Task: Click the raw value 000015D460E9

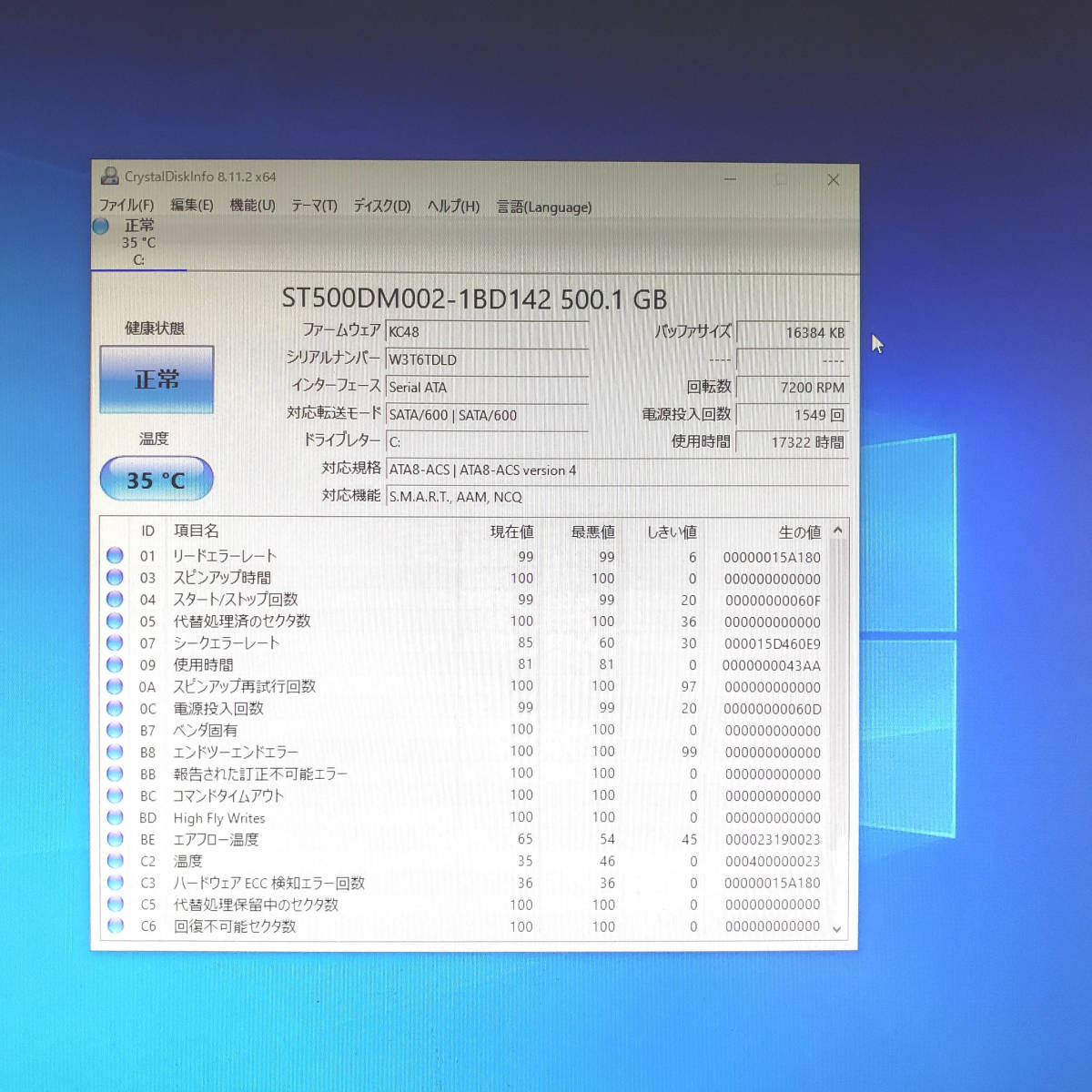Action: click(773, 644)
